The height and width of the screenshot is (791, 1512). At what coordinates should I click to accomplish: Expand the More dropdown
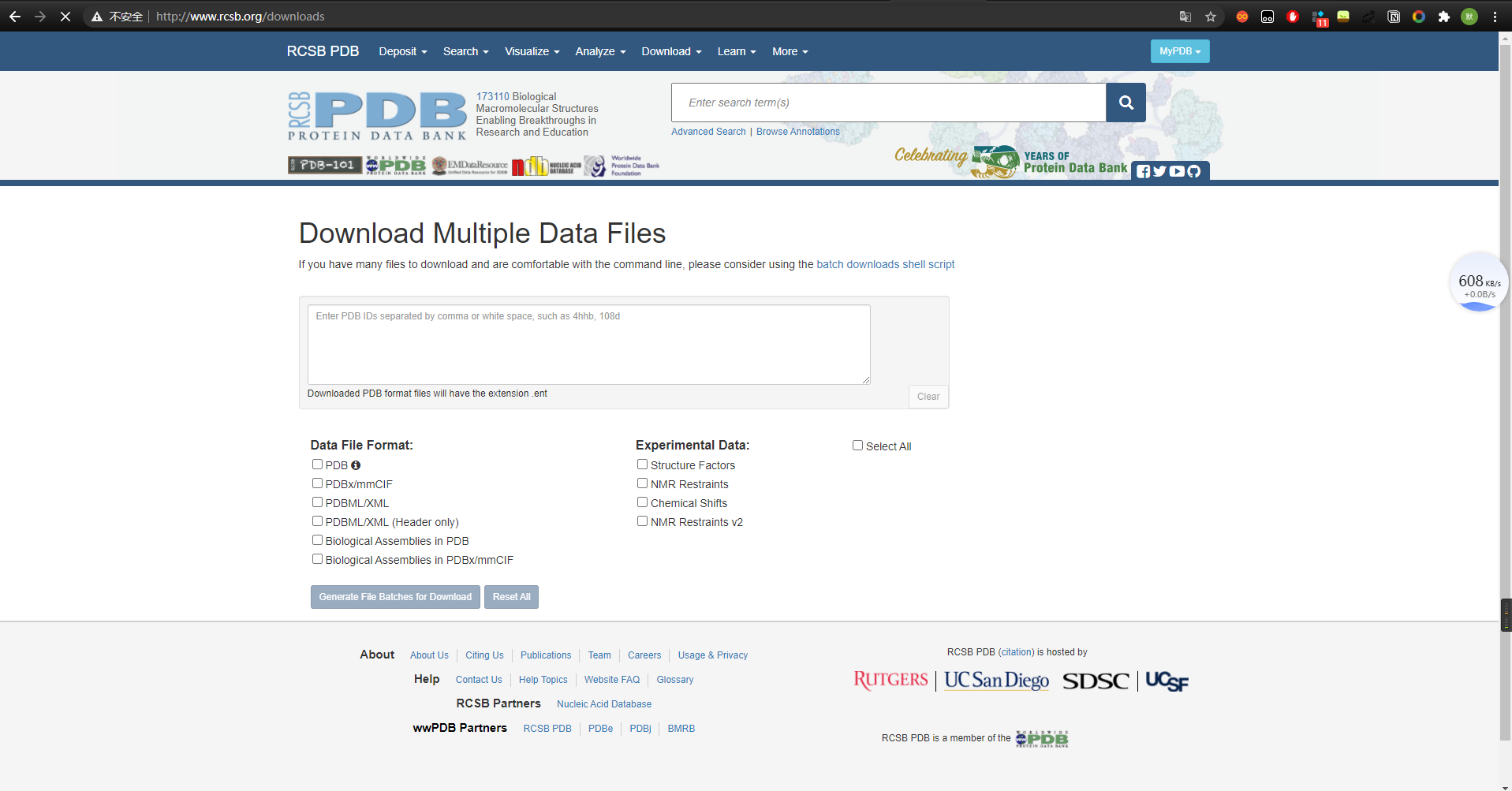[790, 51]
